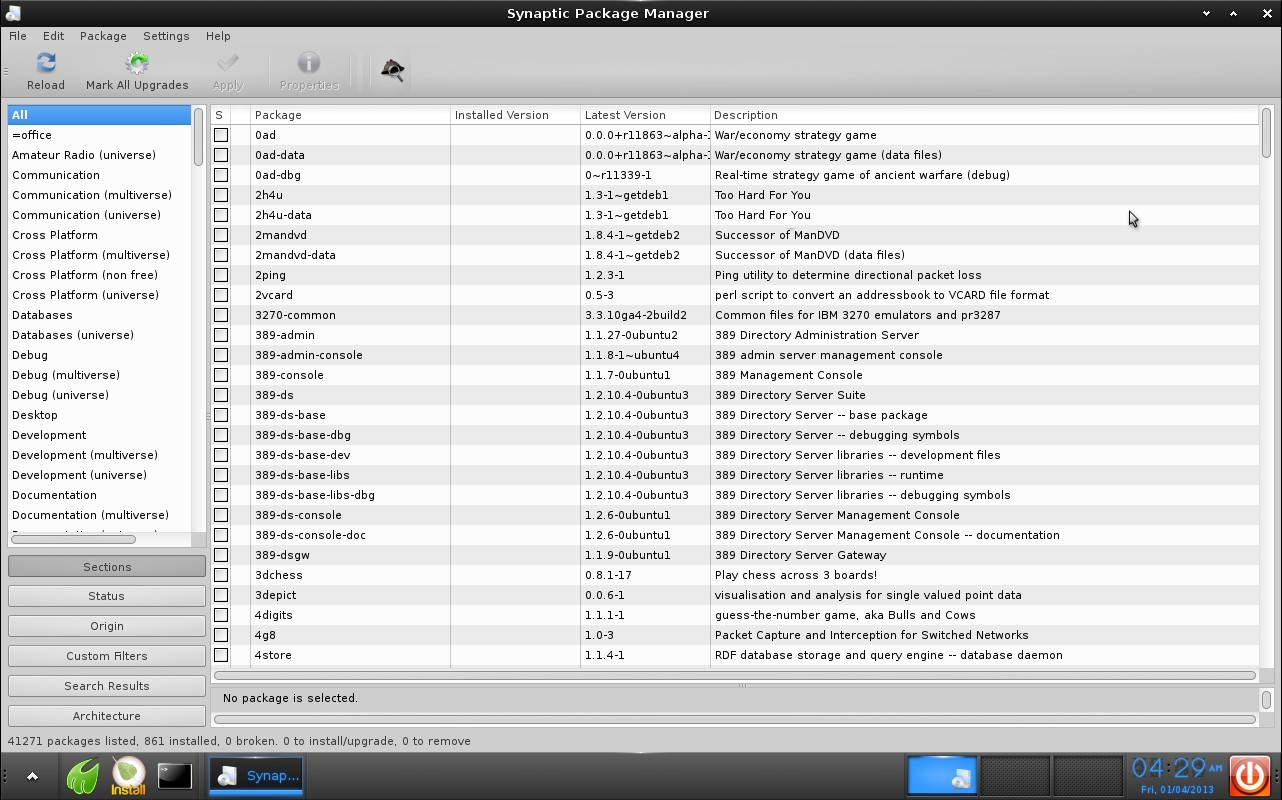This screenshot has width=1282, height=800.
Task: Select the 4digits package row
Action: click(x=734, y=615)
